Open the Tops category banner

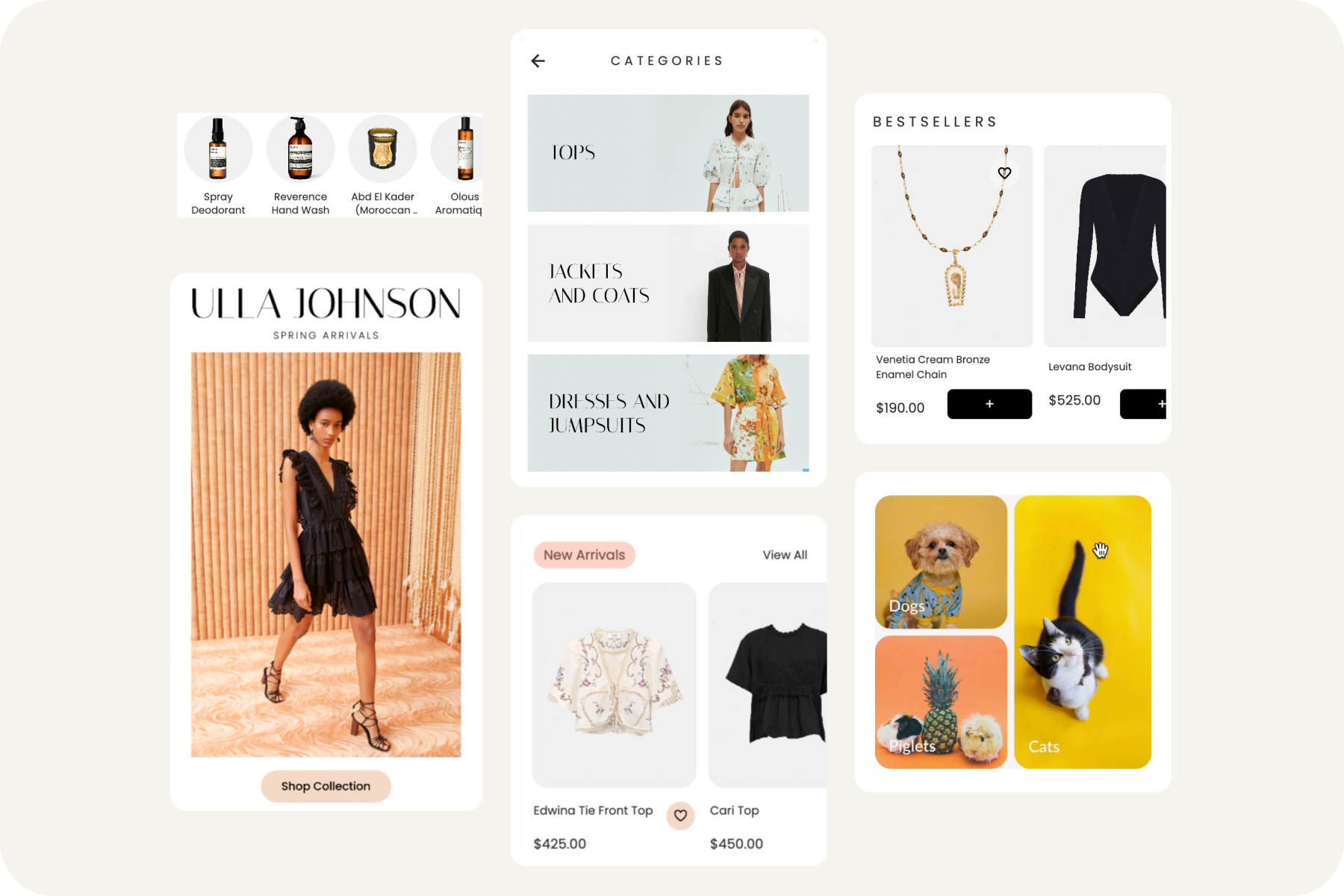tap(668, 153)
